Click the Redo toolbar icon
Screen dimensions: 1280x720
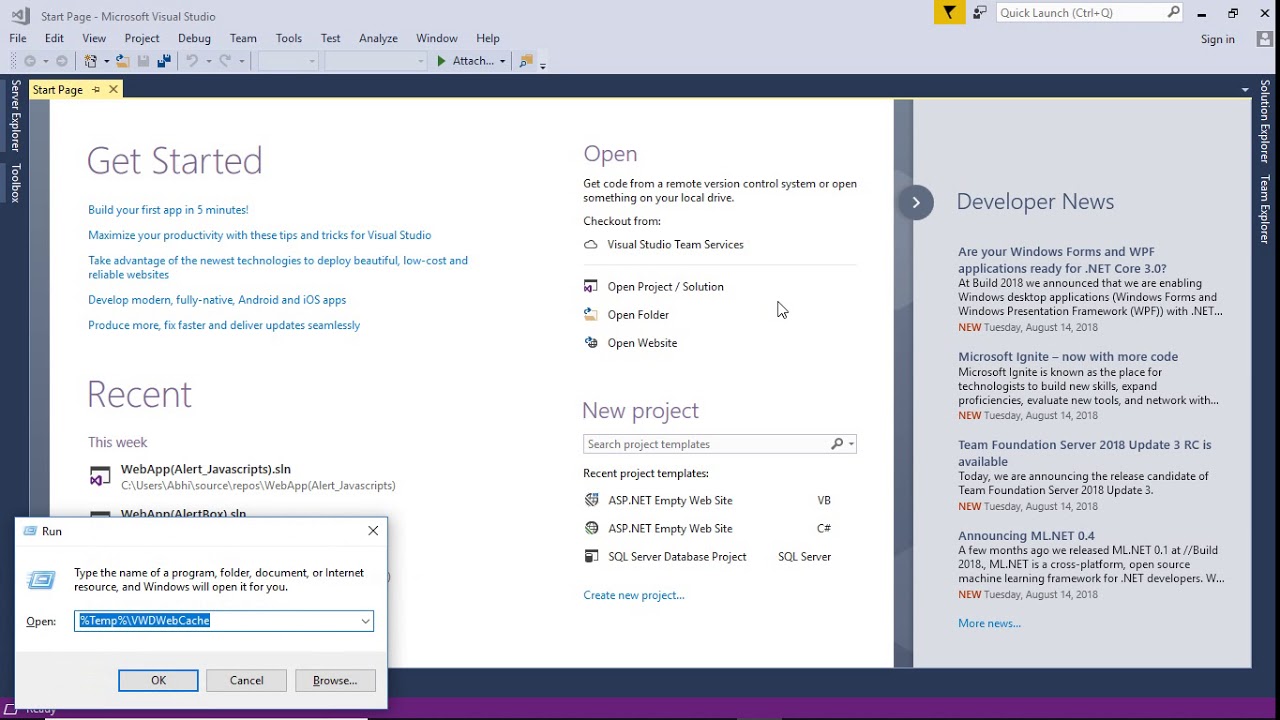click(x=225, y=61)
